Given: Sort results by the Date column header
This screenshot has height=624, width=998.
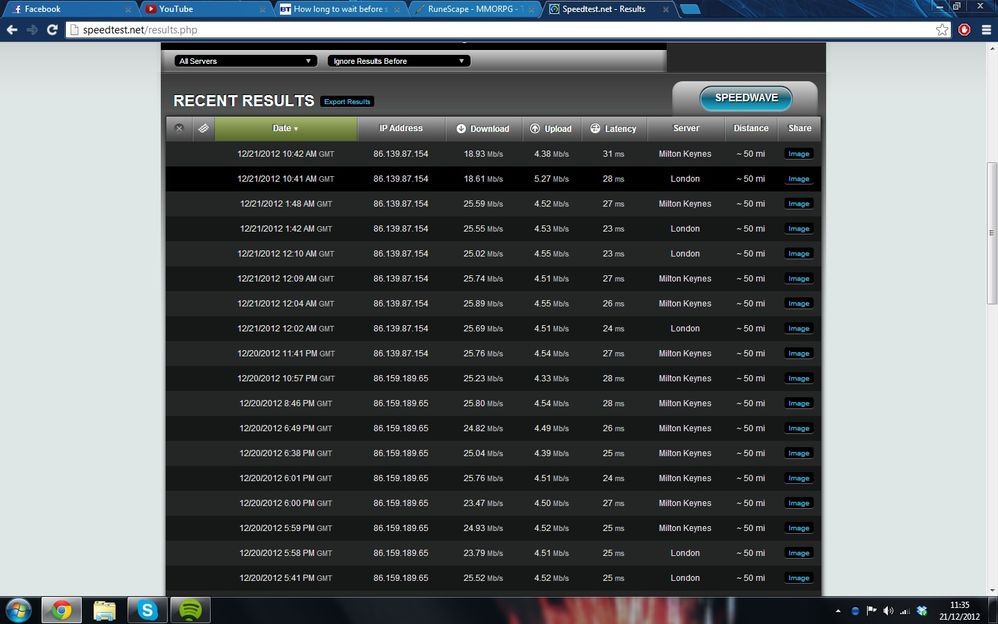Looking at the screenshot, I should (286, 129).
